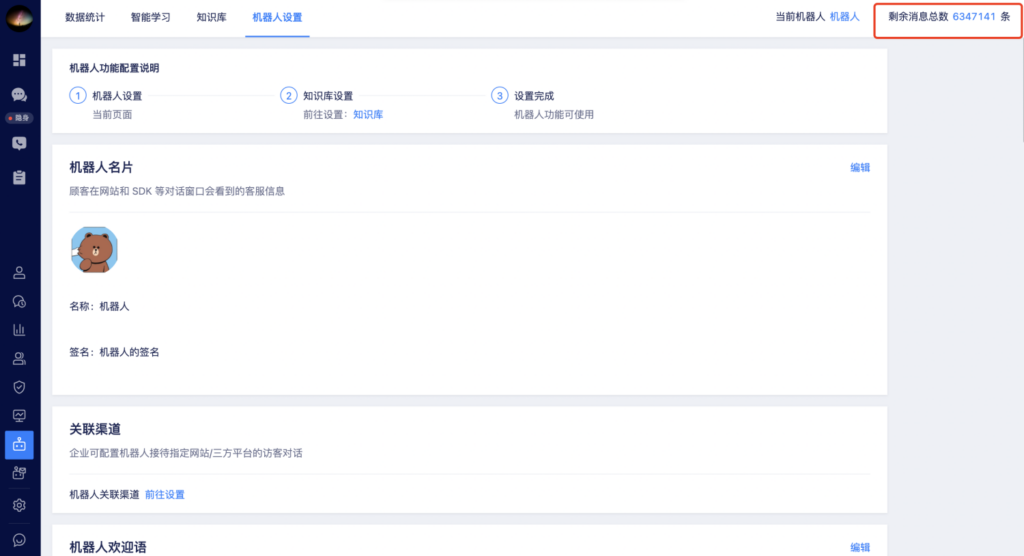Select the 机器人设置 tab

[278, 18]
